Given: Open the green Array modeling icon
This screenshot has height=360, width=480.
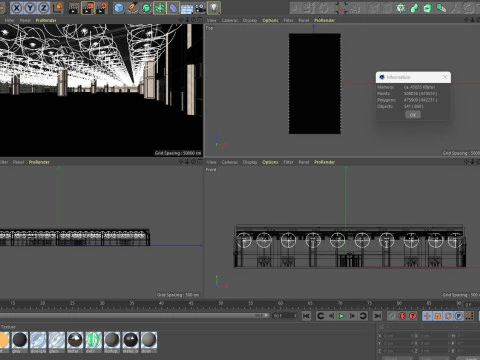Looking at the screenshot, I should tap(160, 8).
